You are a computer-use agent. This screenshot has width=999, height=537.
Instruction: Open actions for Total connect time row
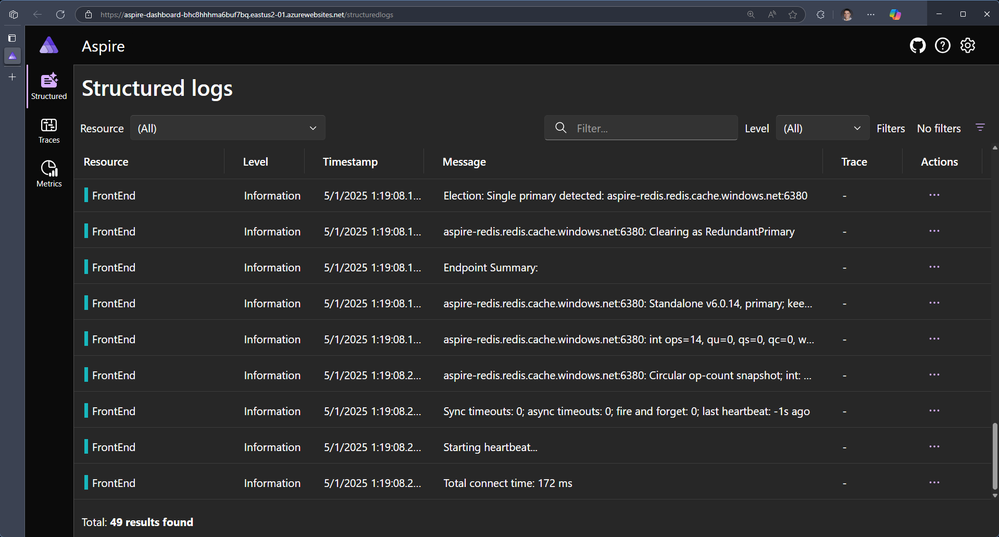click(934, 483)
